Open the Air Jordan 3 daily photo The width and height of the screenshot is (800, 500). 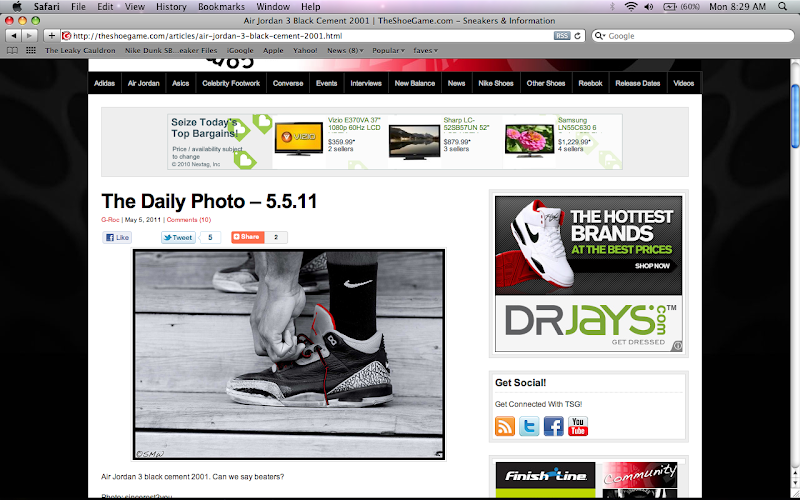(x=289, y=355)
